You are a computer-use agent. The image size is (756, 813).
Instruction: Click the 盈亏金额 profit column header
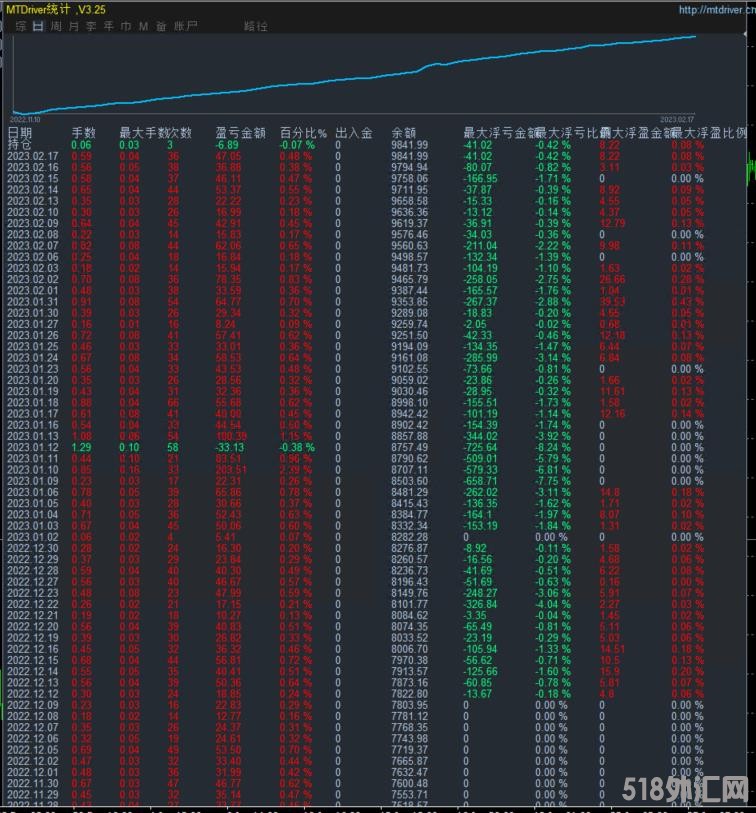240,132
